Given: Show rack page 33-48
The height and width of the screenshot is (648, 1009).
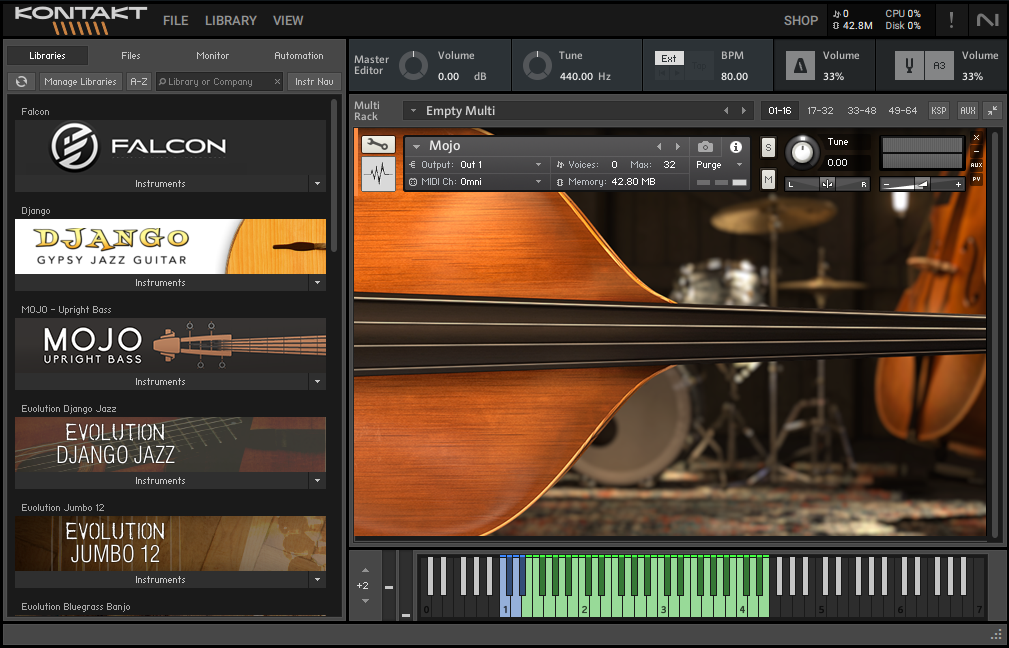Looking at the screenshot, I should pyautogui.click(x=861, y=111).
